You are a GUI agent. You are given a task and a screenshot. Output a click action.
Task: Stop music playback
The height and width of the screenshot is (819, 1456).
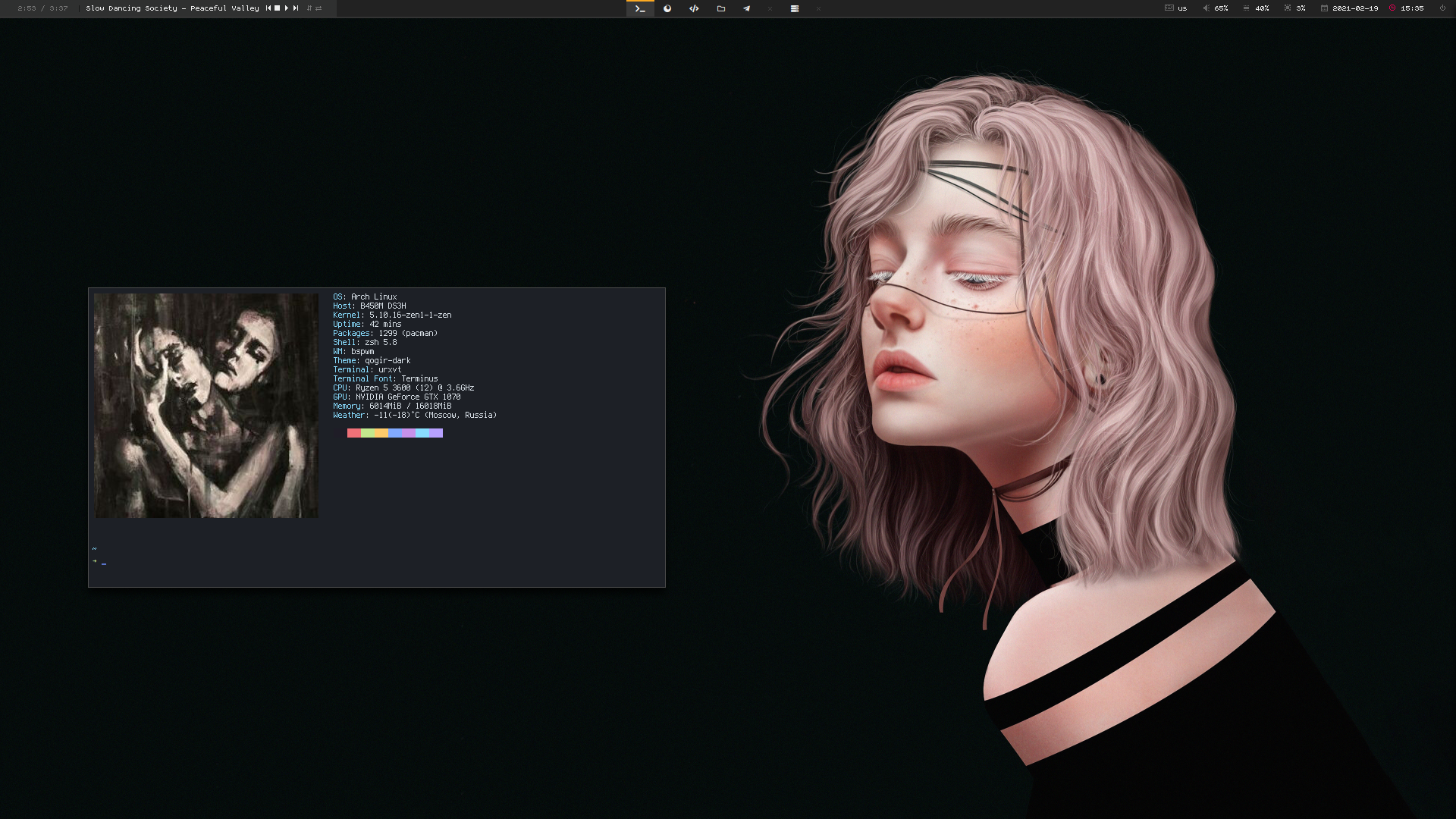277,8
